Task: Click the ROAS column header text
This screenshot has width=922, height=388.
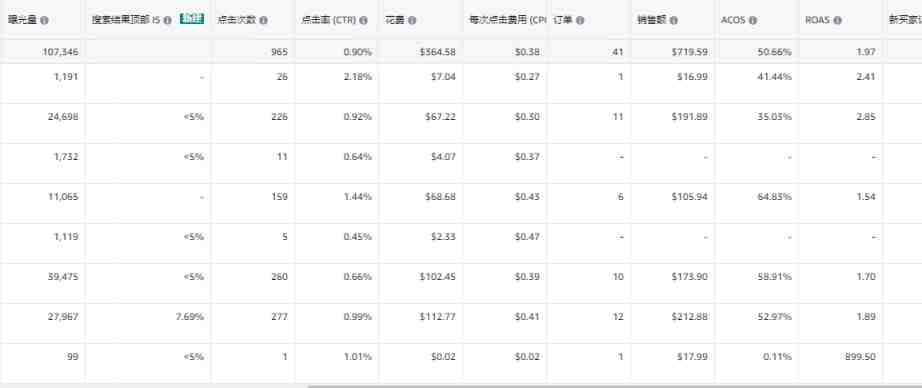Action: point(817,21)
